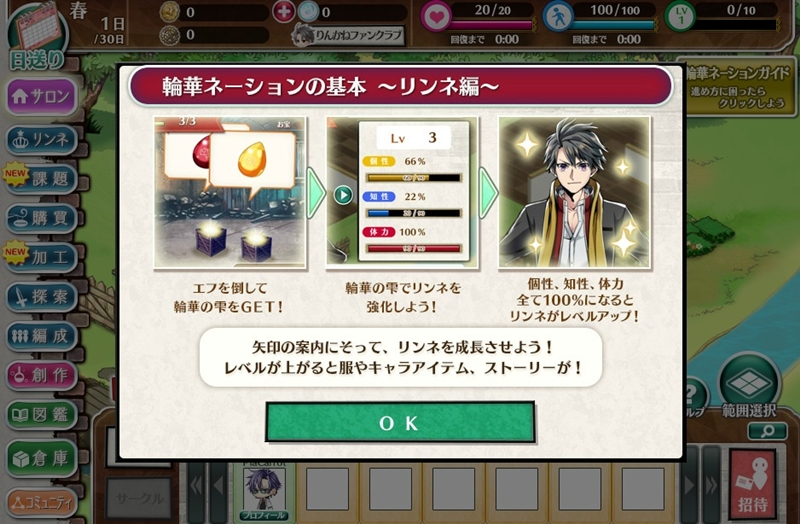Open the りんかねファンクラブ banner
Image resolution: width=800 pixels, height=524 pixels.
point(348,35)
